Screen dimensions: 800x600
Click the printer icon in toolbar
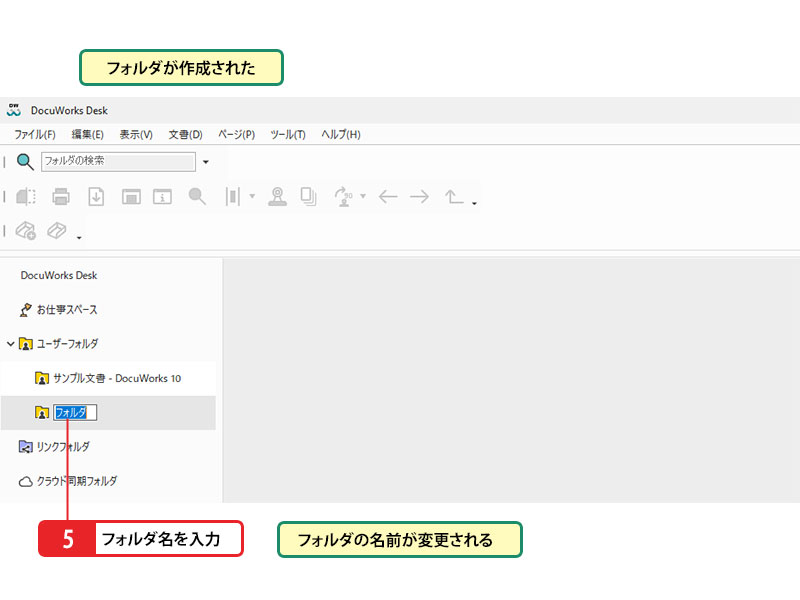tap(61, 196)
